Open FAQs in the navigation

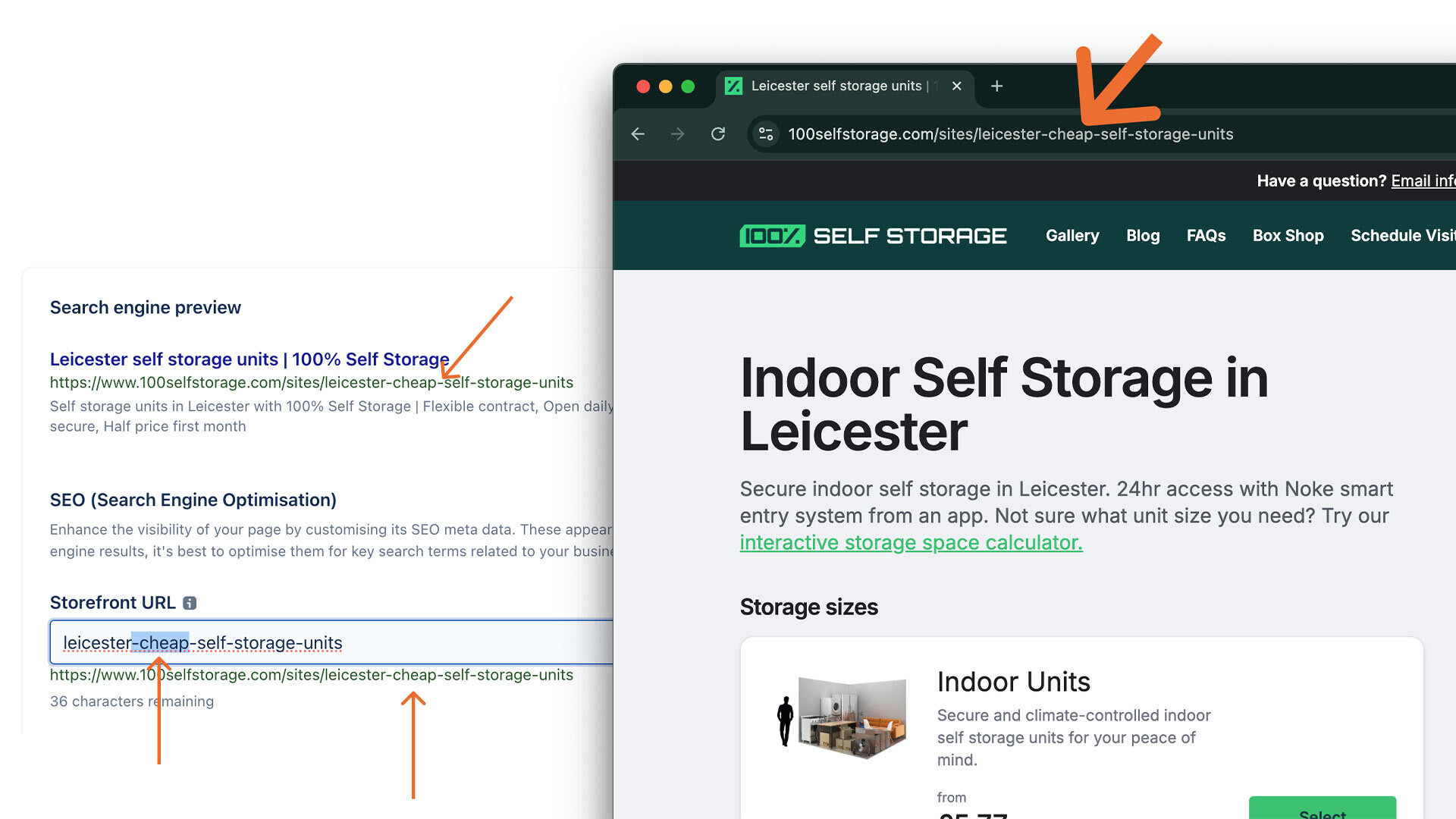coord(1206,236)
